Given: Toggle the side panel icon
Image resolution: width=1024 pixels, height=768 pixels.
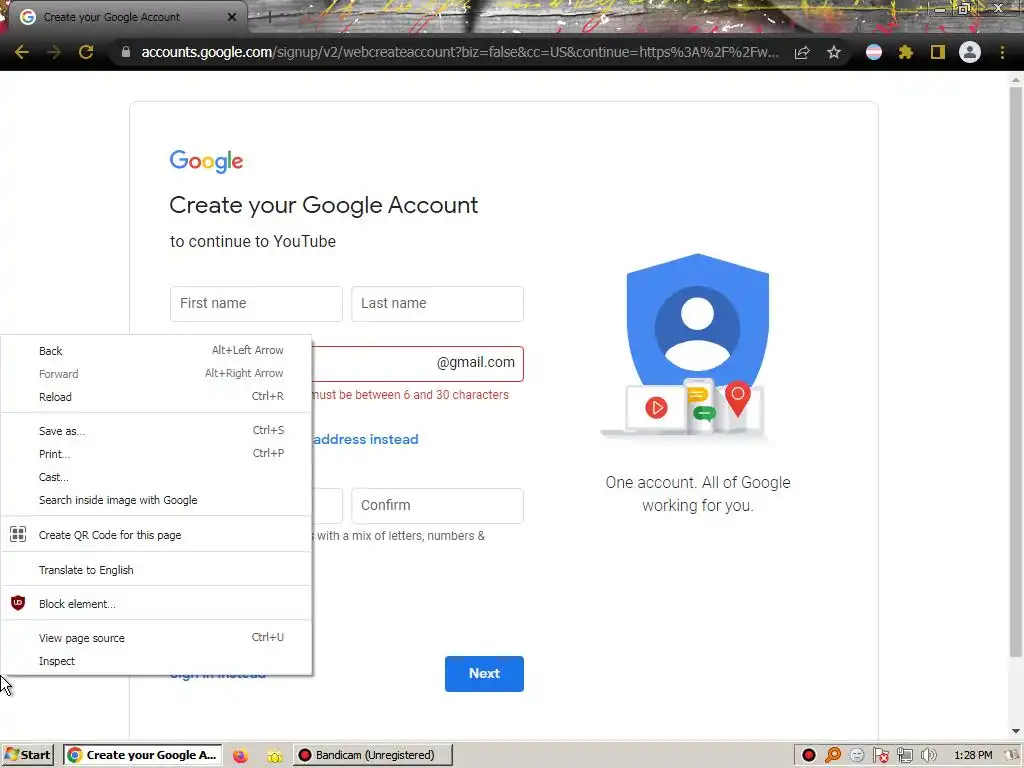Looking at the screenshot, I should (x=938, y=52).
